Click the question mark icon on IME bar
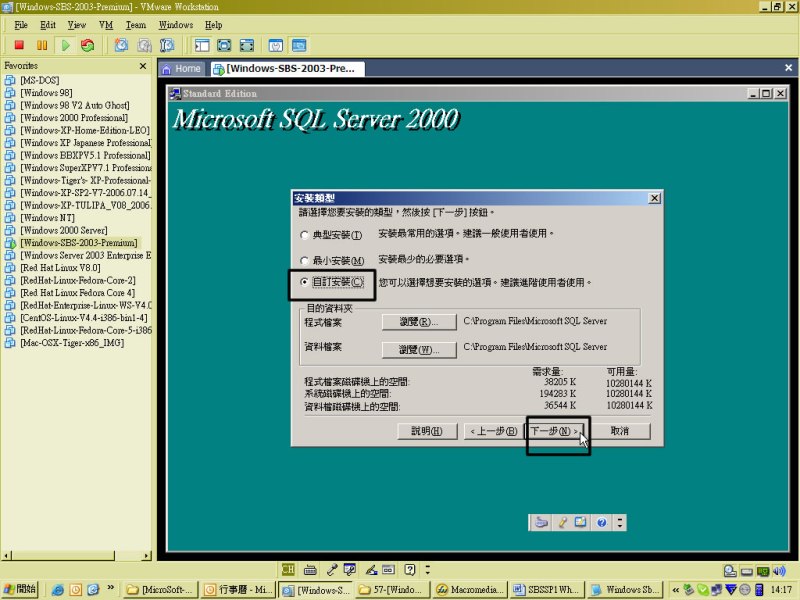 click(x=410, y=569)
